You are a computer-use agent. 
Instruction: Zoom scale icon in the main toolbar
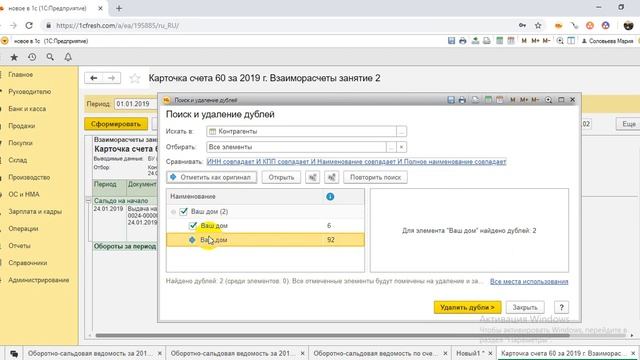[x=560, y=41]
